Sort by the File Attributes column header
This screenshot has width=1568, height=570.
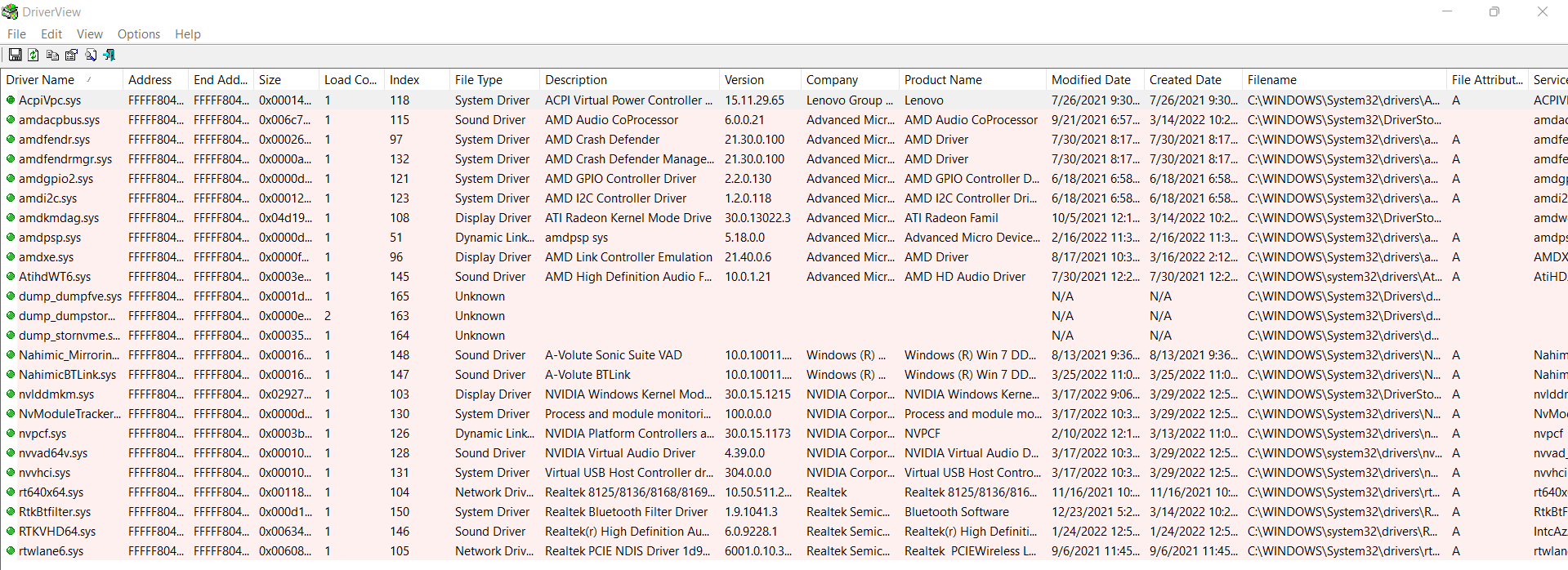(x=1487, y=79)
